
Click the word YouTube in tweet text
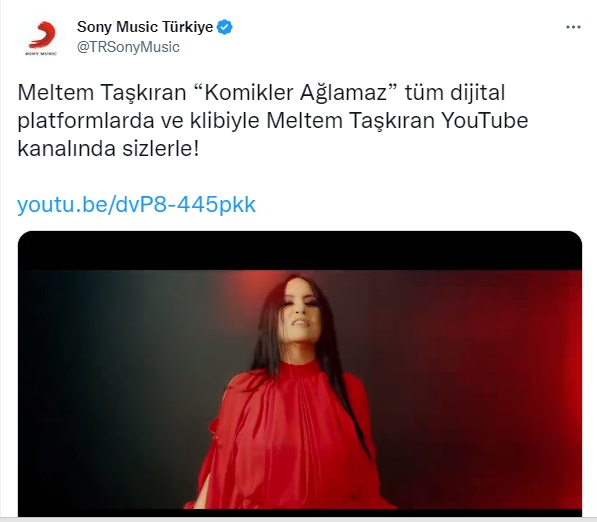point(484,121)
